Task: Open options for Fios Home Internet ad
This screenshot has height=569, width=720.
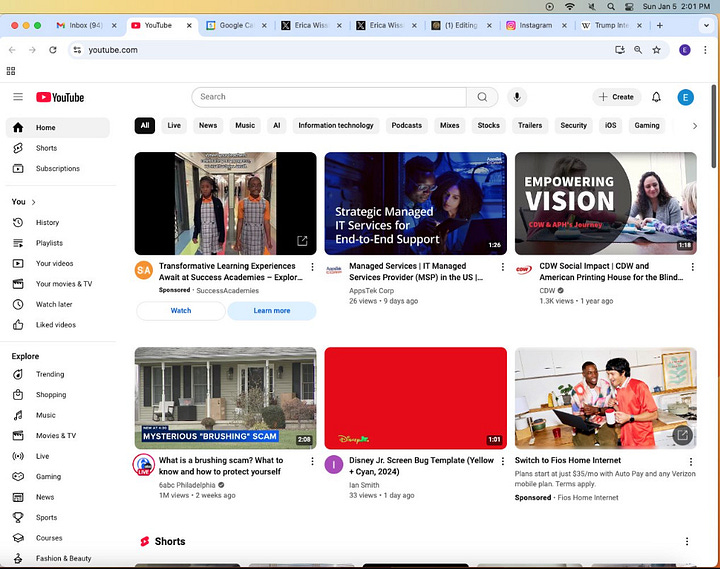Action: tap(691, 462)
